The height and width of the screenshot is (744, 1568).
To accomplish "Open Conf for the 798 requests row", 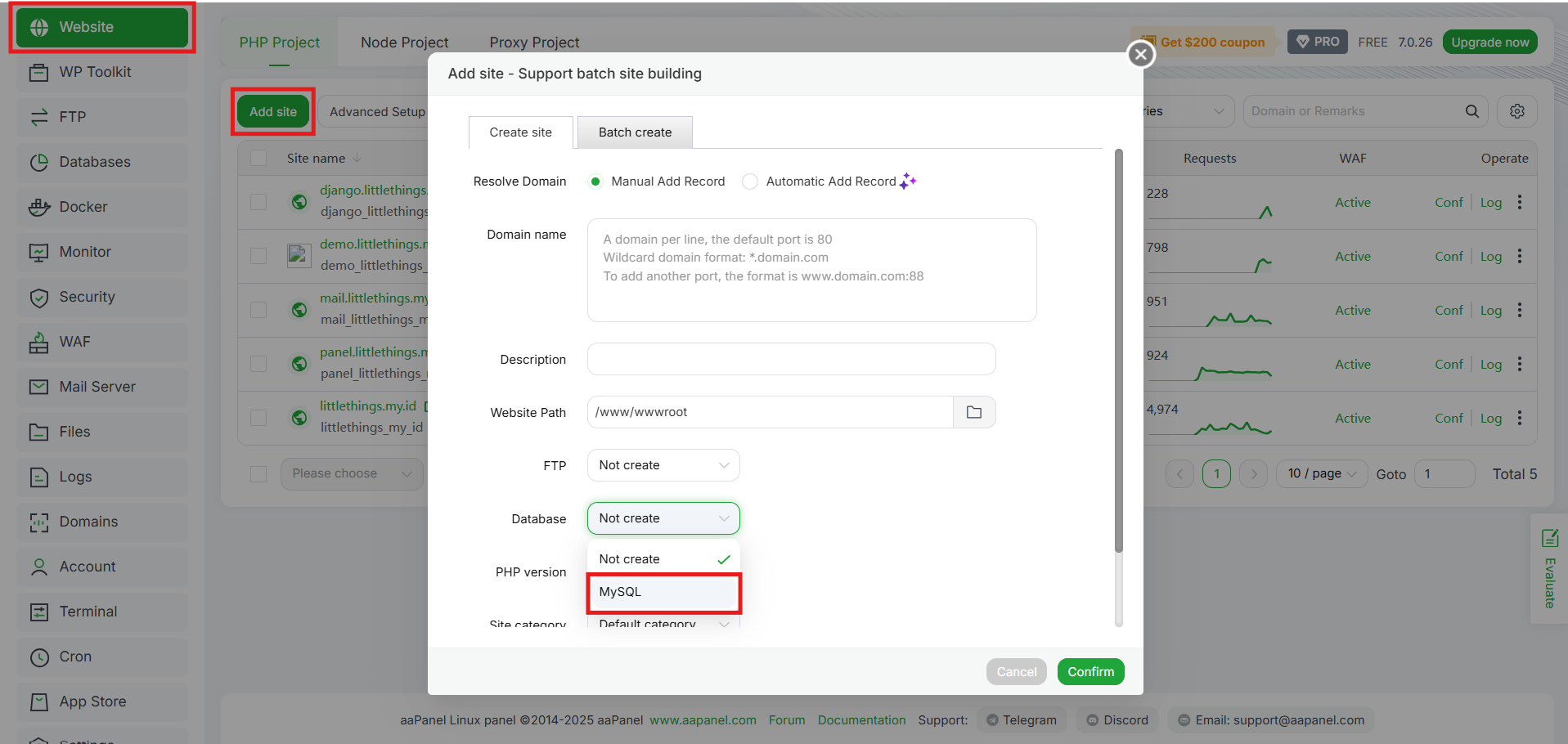I will pos(1449,256).
